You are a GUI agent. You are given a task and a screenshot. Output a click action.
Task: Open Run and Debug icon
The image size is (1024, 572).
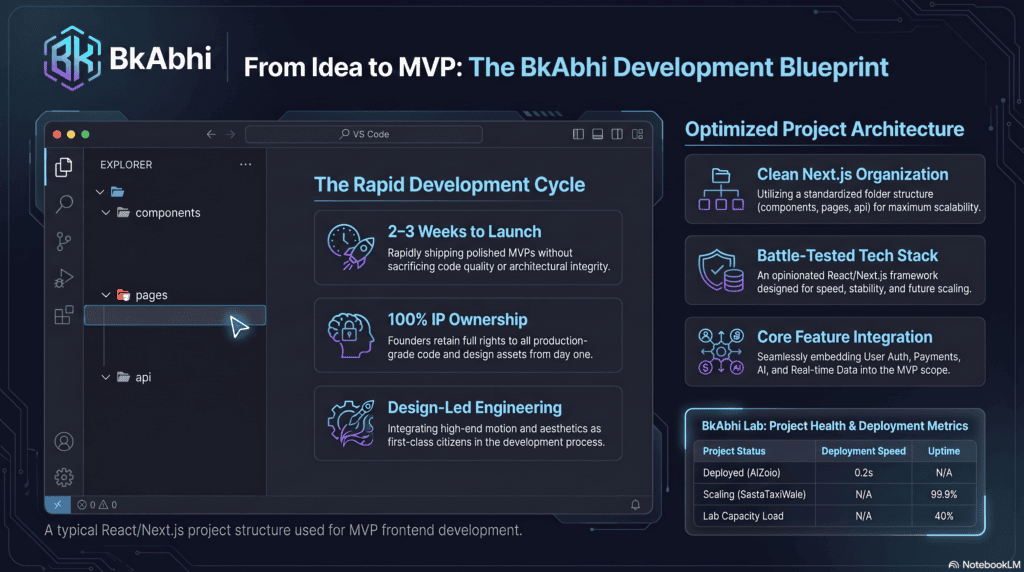63,279
